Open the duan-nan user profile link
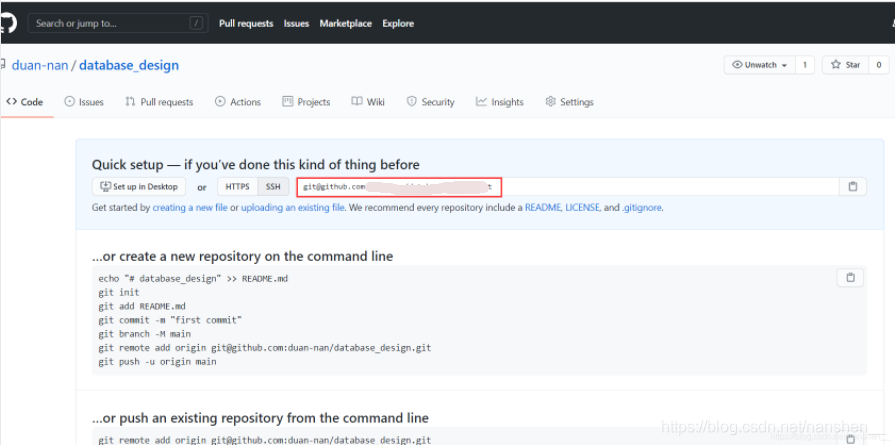This screenshot has height=445, width=895. 40,65
